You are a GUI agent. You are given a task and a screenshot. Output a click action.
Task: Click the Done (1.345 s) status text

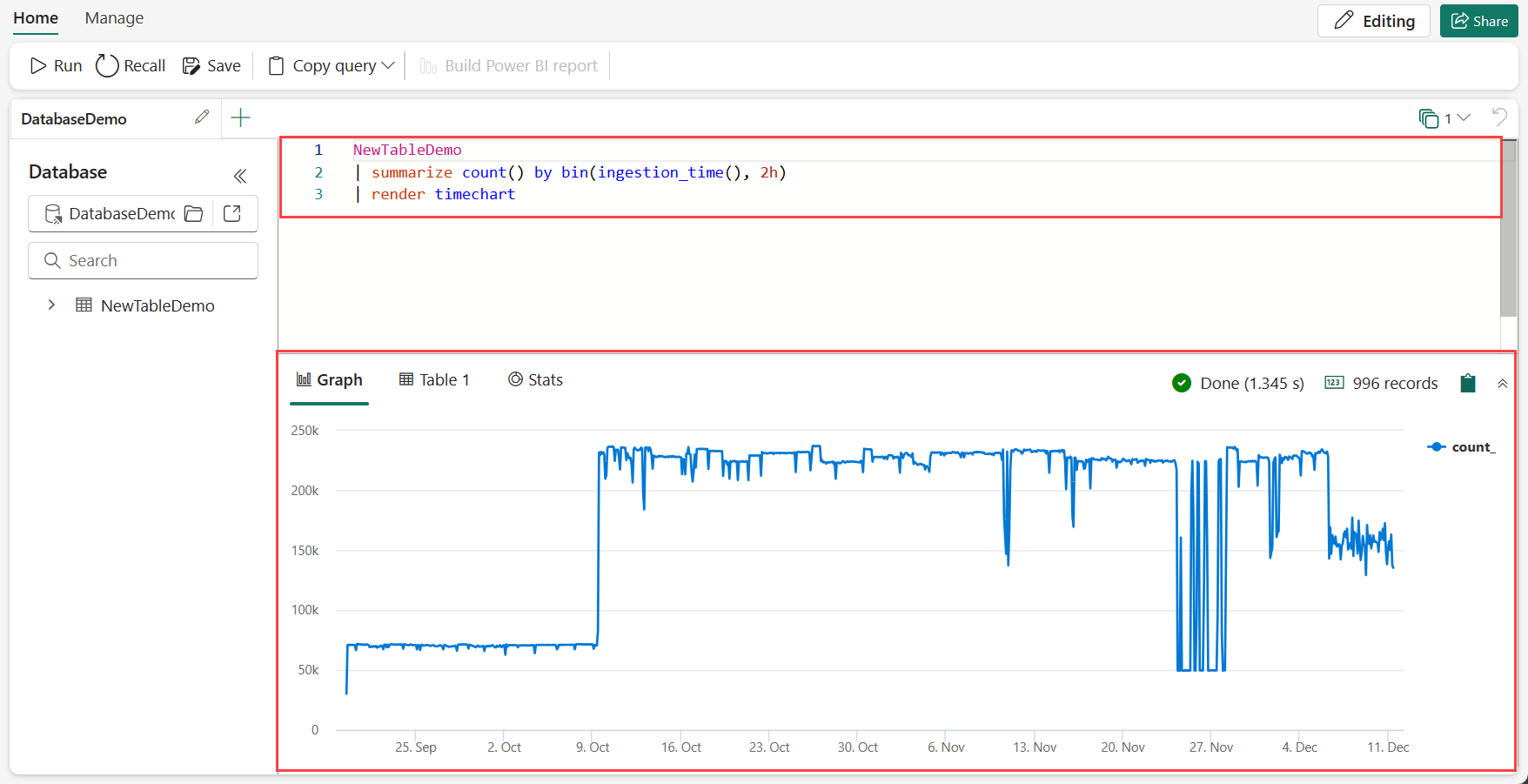[1252, 384]
